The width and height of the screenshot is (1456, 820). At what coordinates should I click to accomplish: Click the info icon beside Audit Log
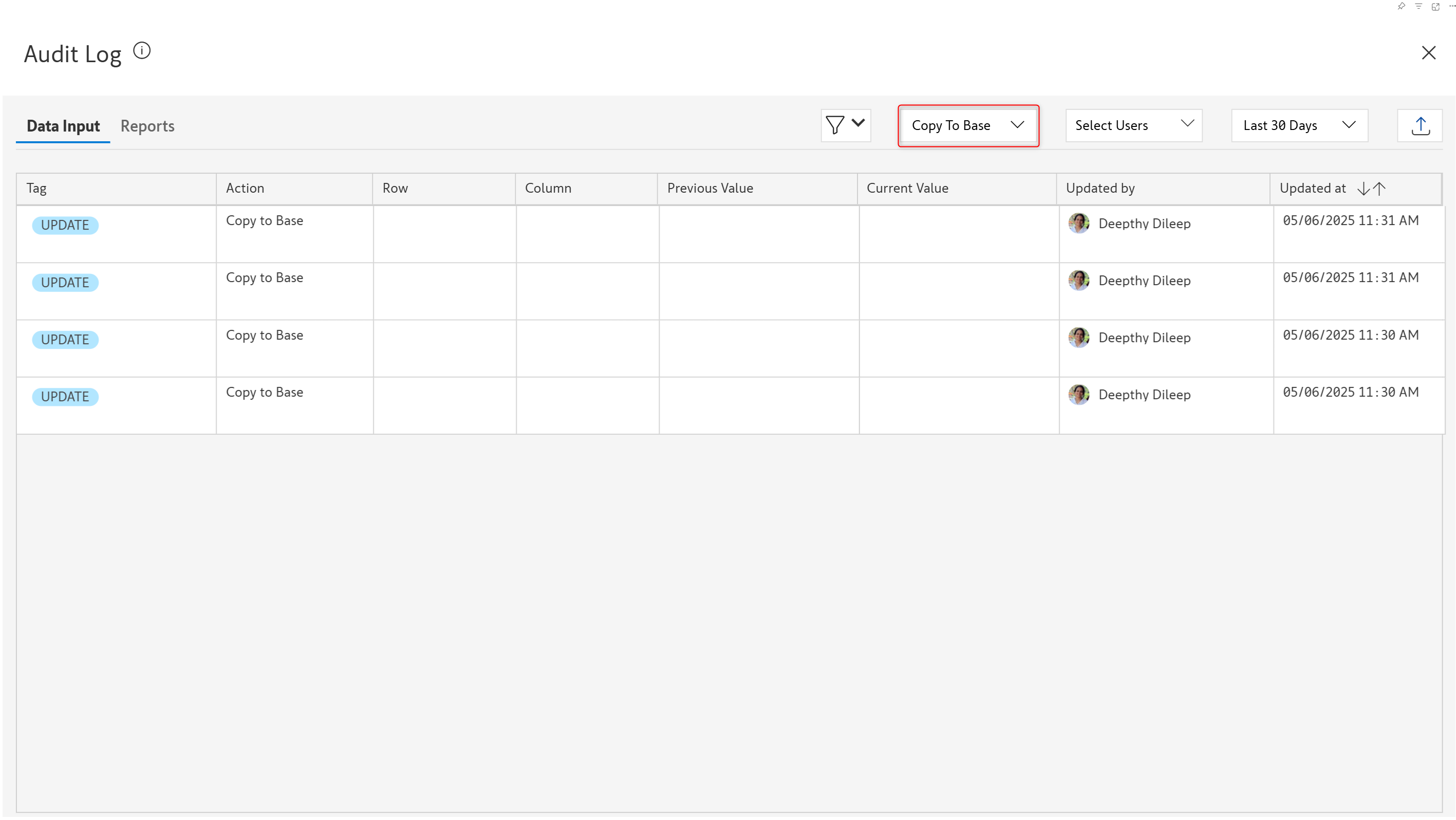pyautogui.click(x=142, y=51)
